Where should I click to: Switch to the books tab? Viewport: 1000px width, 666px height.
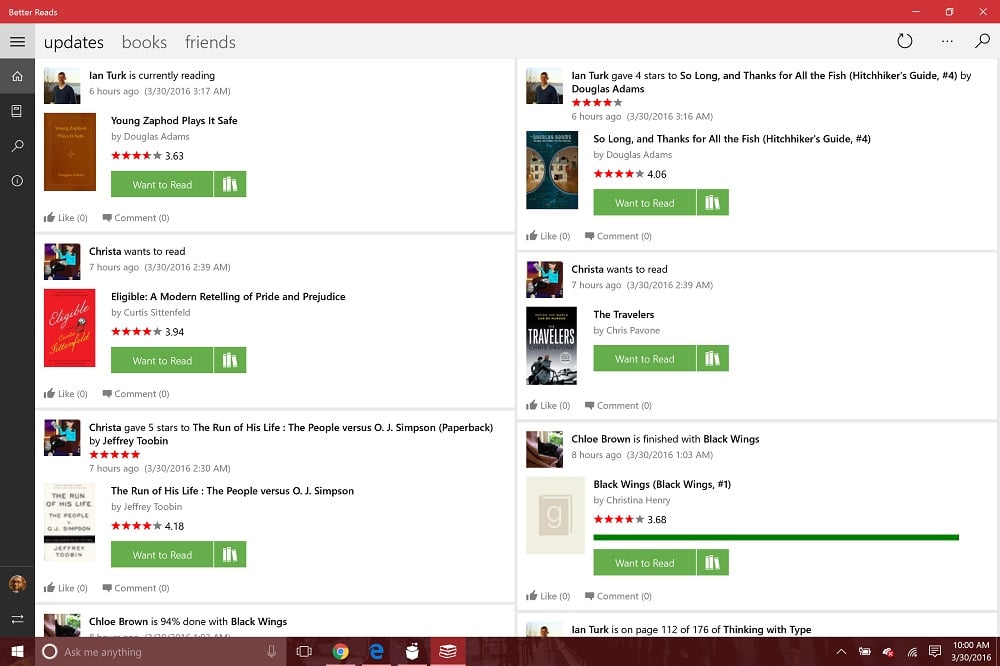pyautogui.click(x=144, y=42)
